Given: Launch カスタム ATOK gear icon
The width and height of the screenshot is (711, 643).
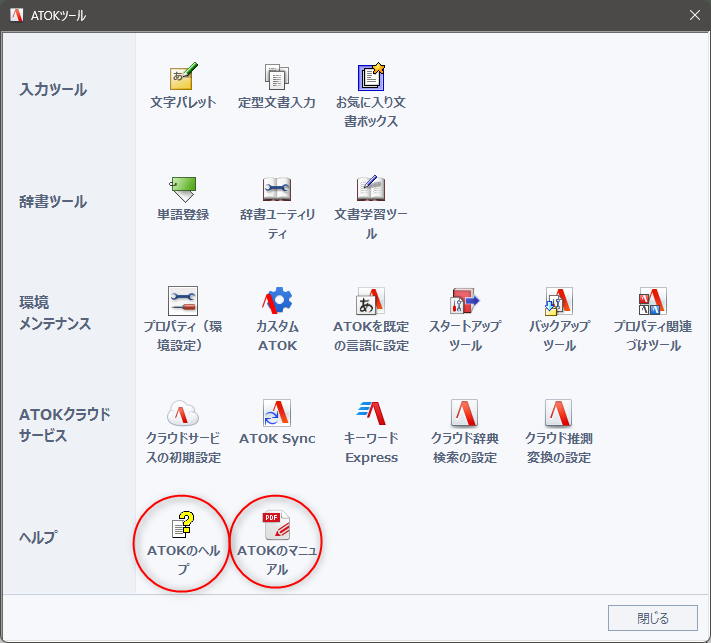Looking at the screenshot, I should click(277, 320).
